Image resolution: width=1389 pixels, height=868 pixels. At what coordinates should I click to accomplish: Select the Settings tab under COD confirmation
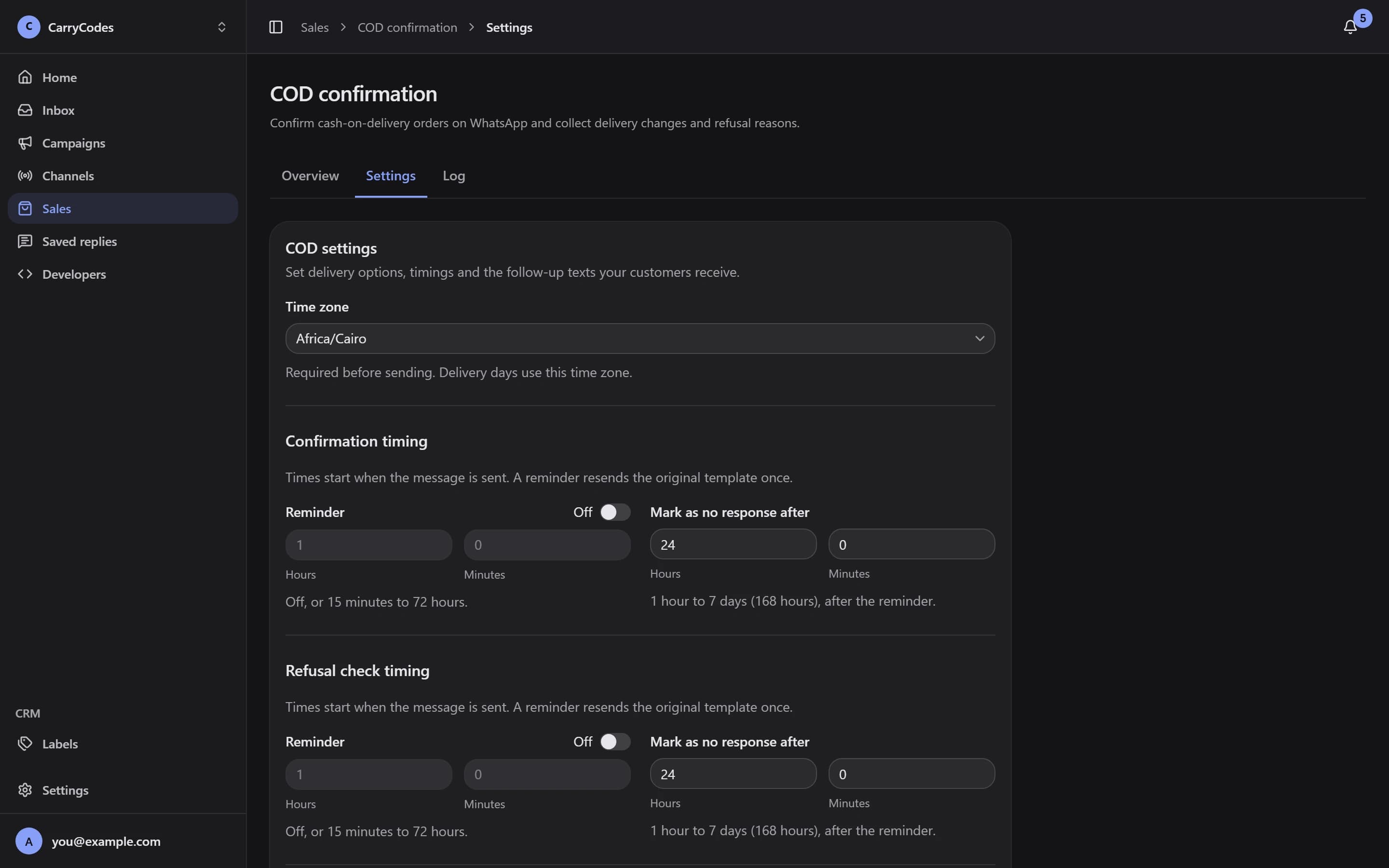[390, 176]
